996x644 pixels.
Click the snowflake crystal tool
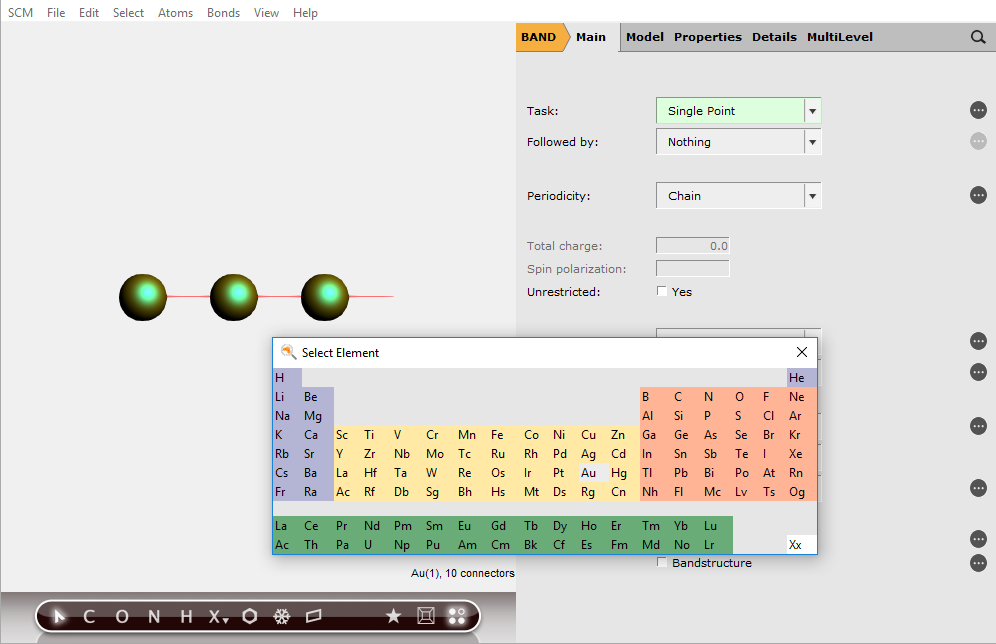pyautogui.click(x=281, y=616)
